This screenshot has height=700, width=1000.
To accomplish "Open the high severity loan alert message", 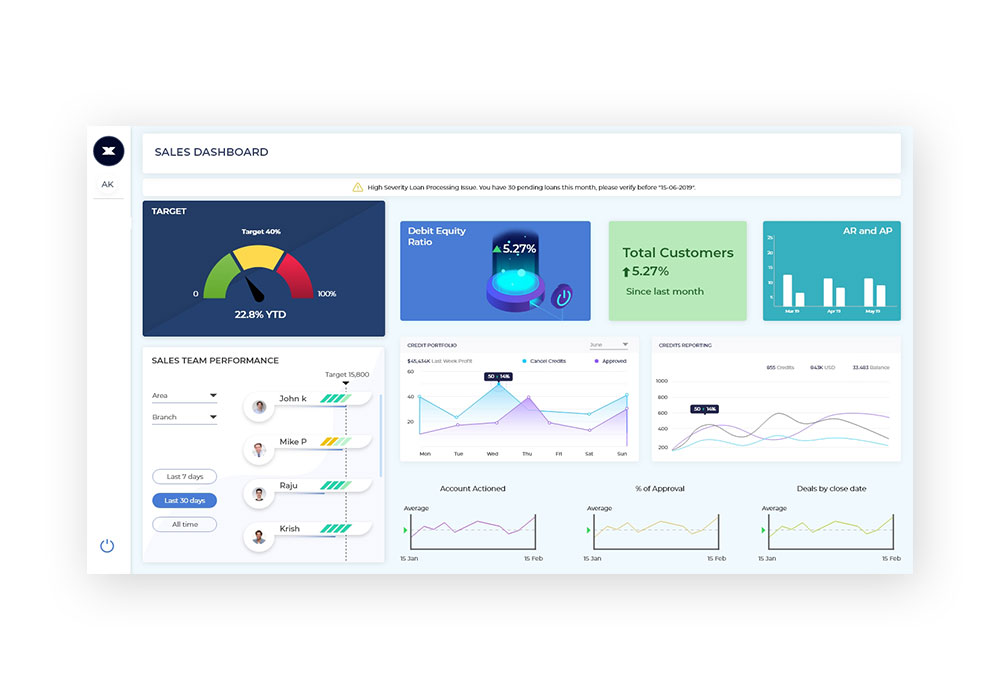I will click(x=531, y=187).
